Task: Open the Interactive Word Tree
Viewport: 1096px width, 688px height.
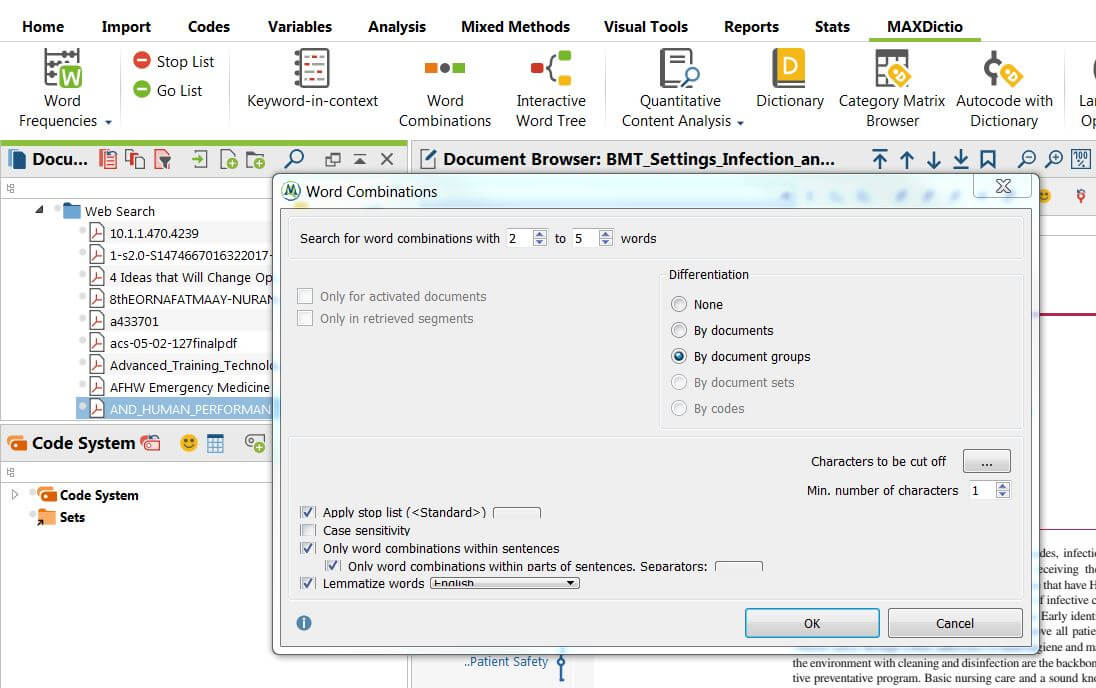Action: click(551, 88)
